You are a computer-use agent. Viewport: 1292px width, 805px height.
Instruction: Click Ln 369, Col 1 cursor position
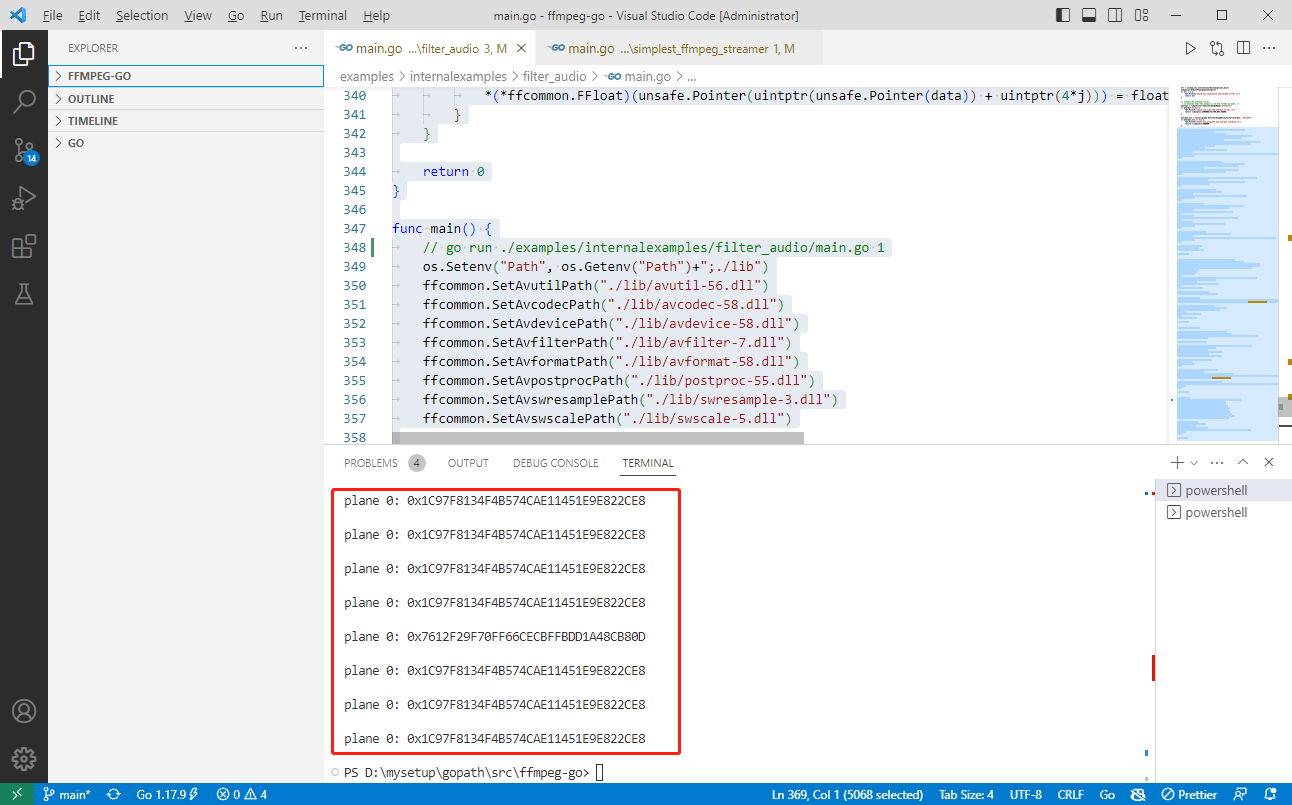(847, 794)
